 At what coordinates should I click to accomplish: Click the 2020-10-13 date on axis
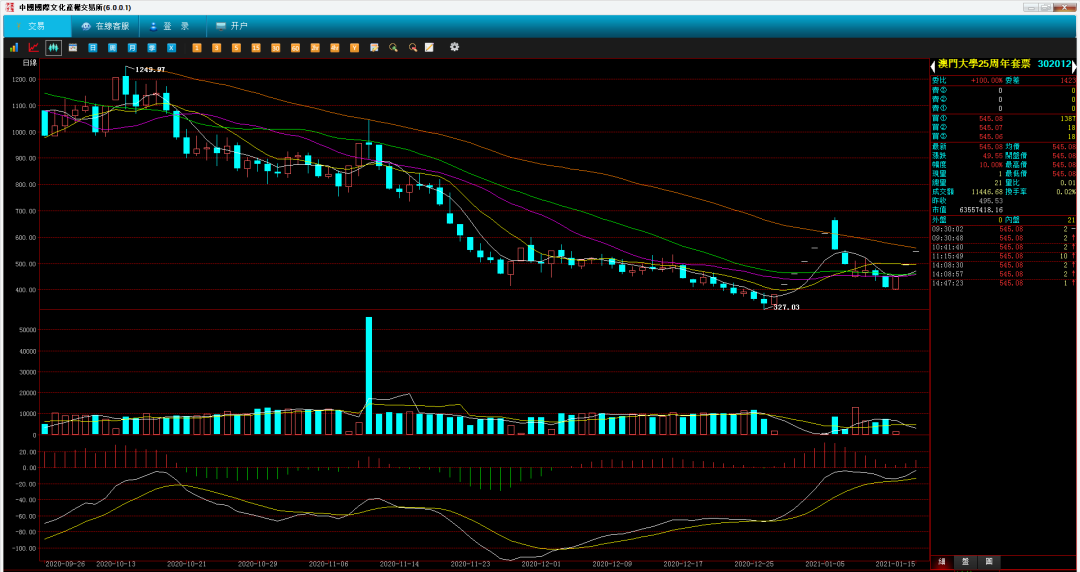click(116, 564)
